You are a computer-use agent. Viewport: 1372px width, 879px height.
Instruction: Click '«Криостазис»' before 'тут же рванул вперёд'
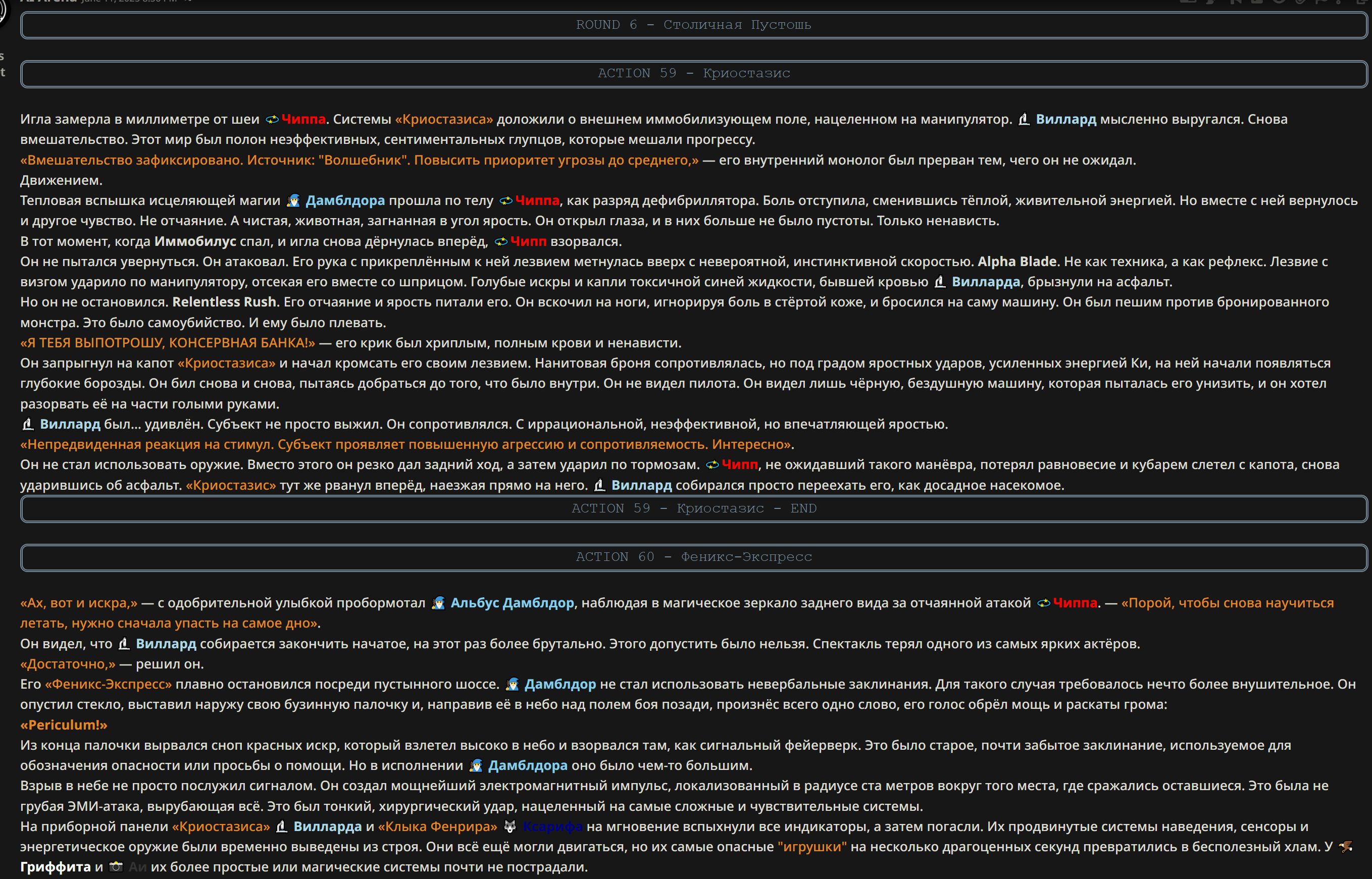(231, 485)
